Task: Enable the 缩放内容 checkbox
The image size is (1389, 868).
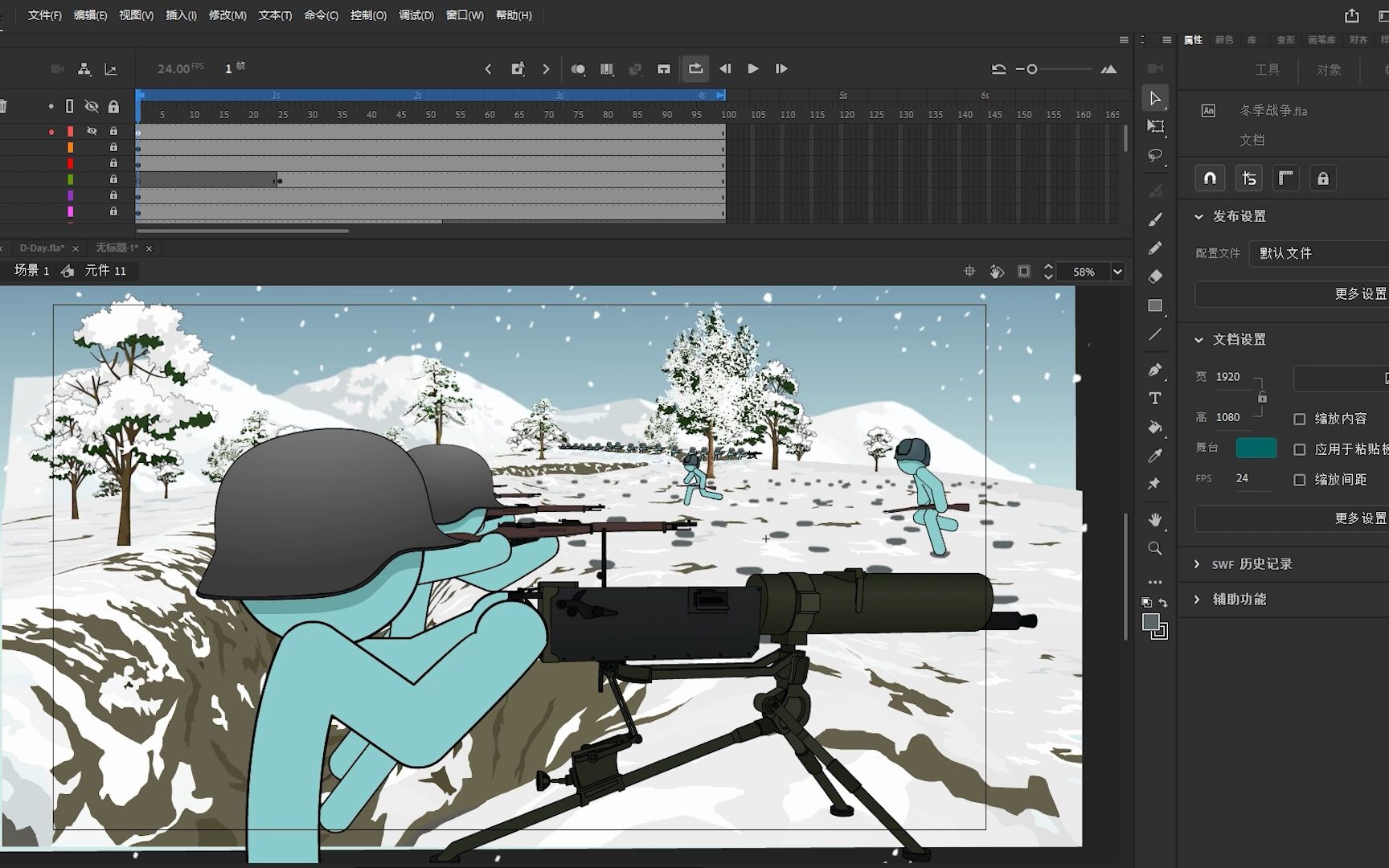Action: (x=1300, y=419)
